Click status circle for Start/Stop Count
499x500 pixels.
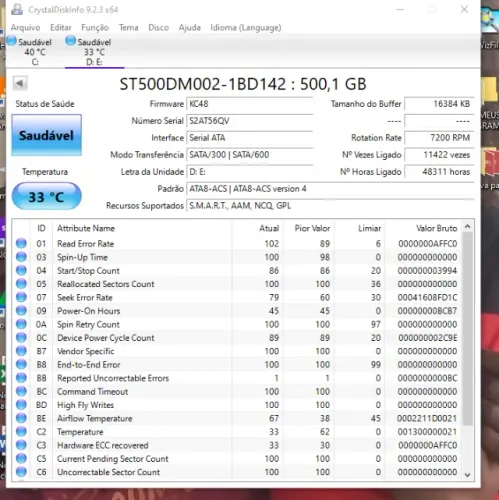[x=21, y=270]
